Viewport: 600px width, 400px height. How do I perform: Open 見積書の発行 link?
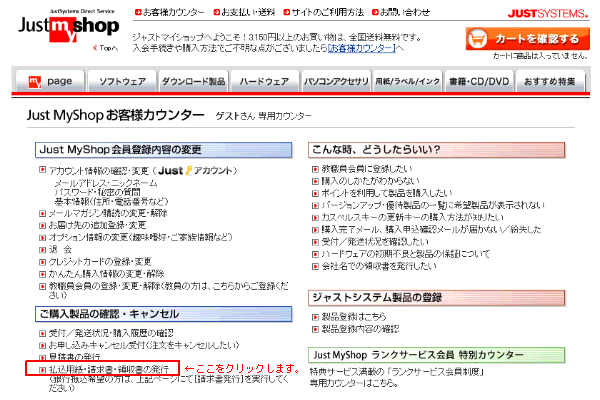tap(75, 357)
